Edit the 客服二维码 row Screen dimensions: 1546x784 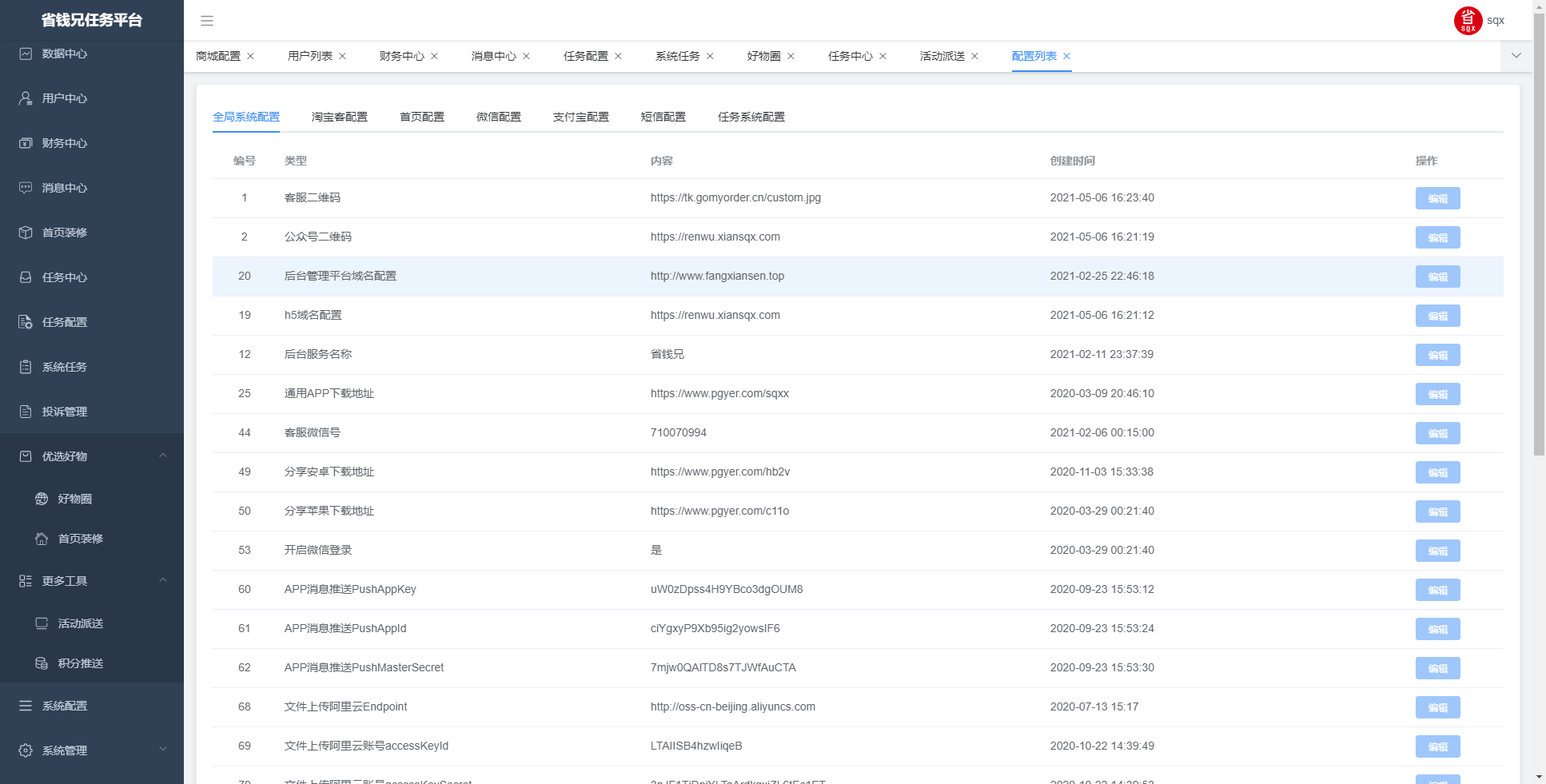1437,198
